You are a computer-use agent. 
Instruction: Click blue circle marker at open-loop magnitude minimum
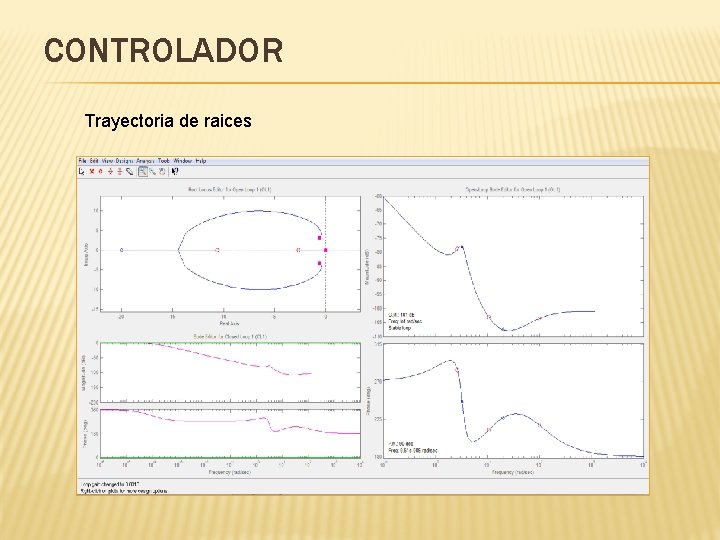[x=503, y=329]
